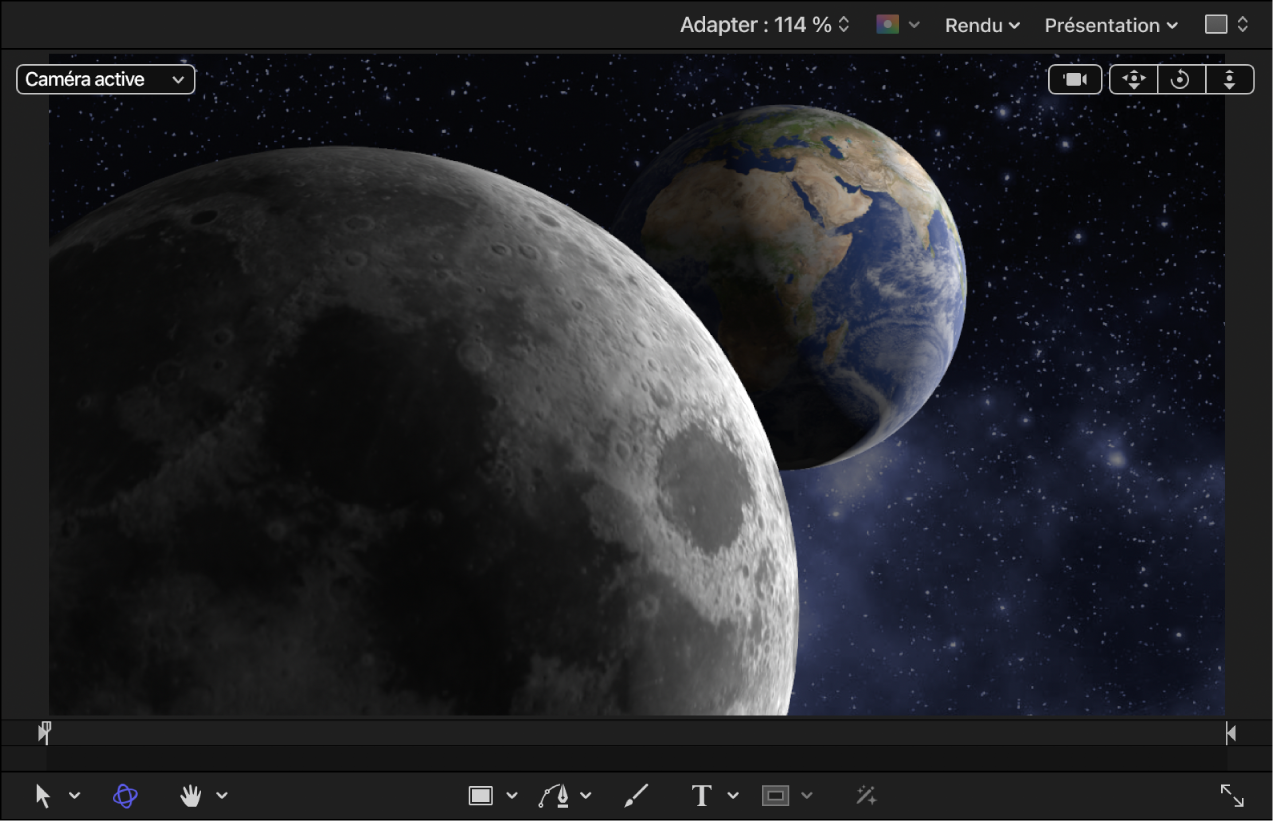This screenshot has height=822, width=1274.
Task: Open the Caméra active dropdown
Action: click(x=105, y=79)
